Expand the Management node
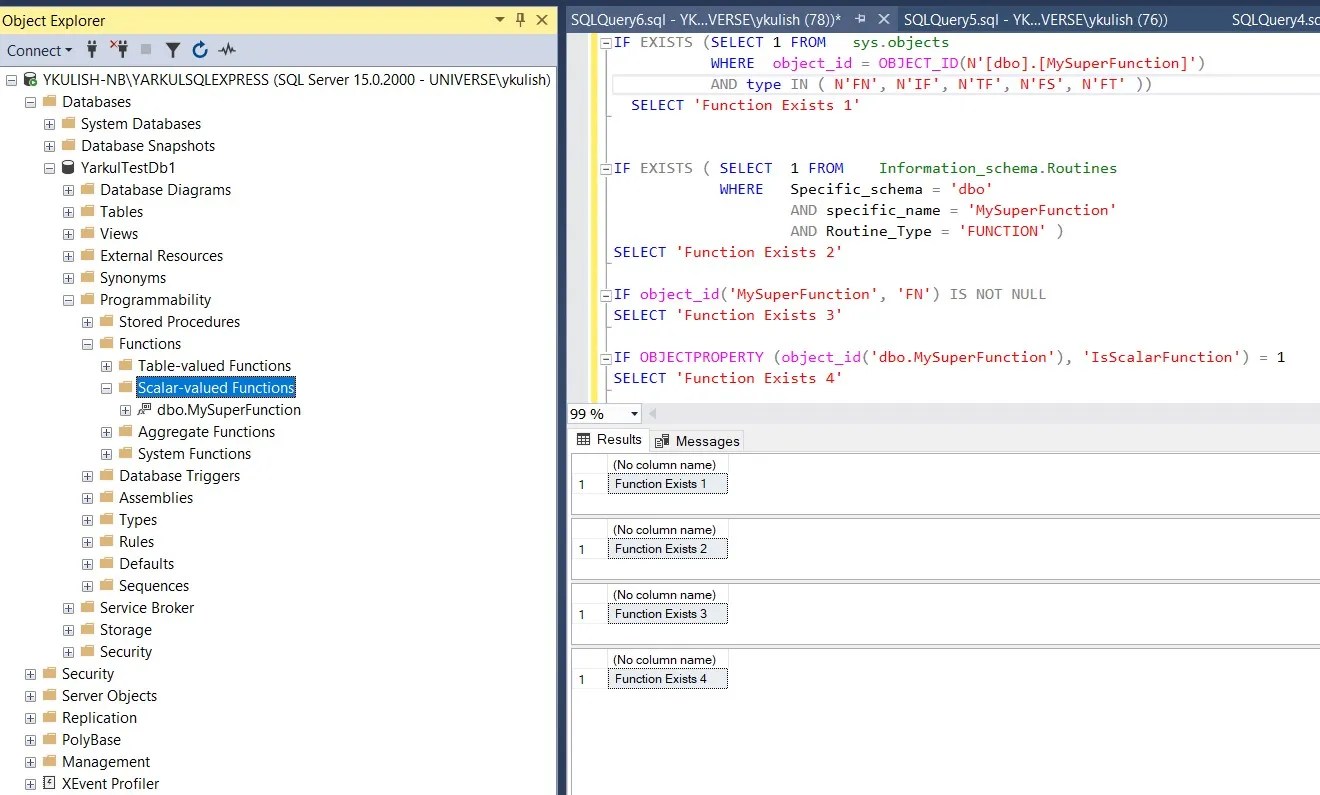 (x=30, y=762)
